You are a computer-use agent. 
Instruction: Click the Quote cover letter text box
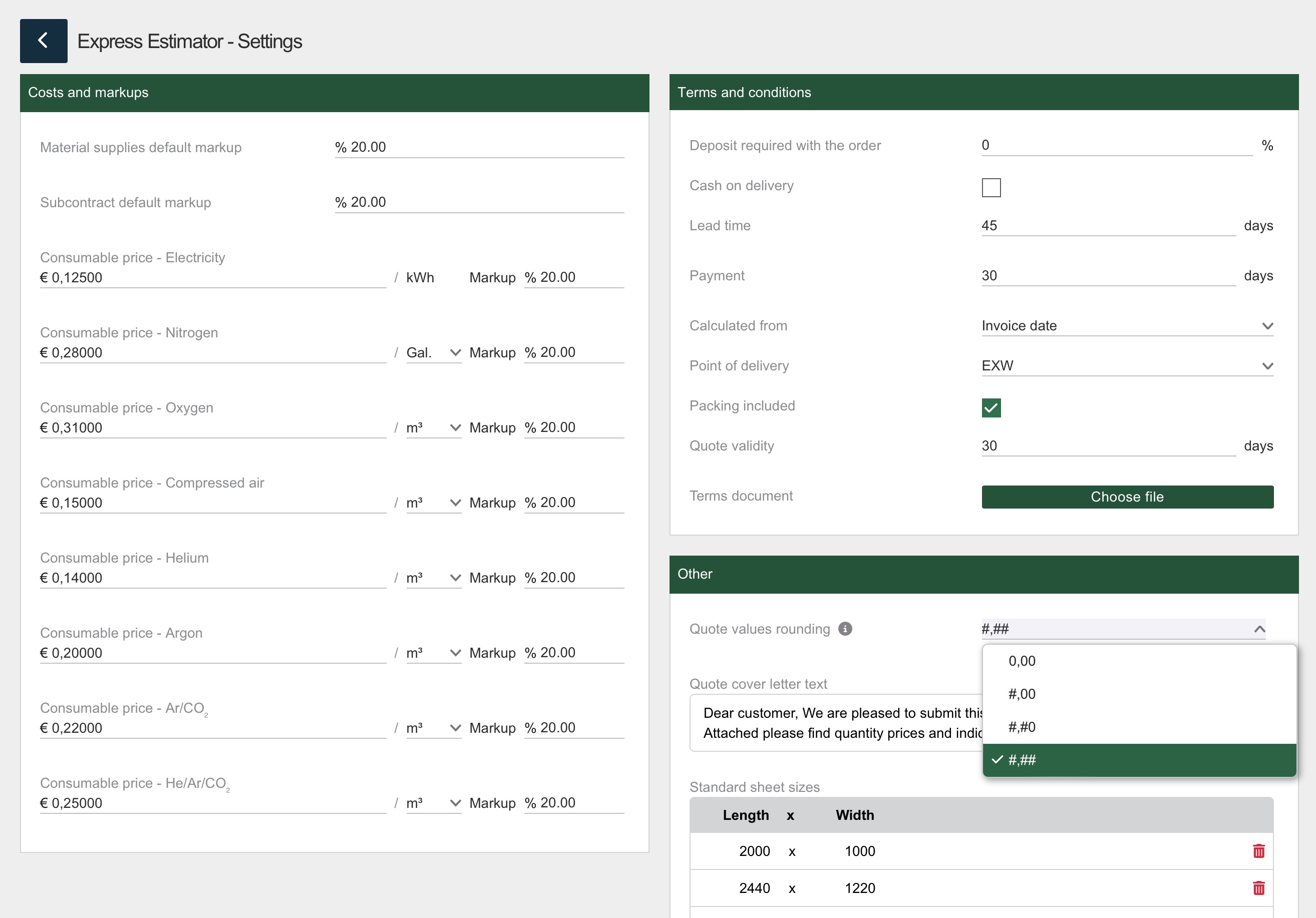(x=836, y=723)
